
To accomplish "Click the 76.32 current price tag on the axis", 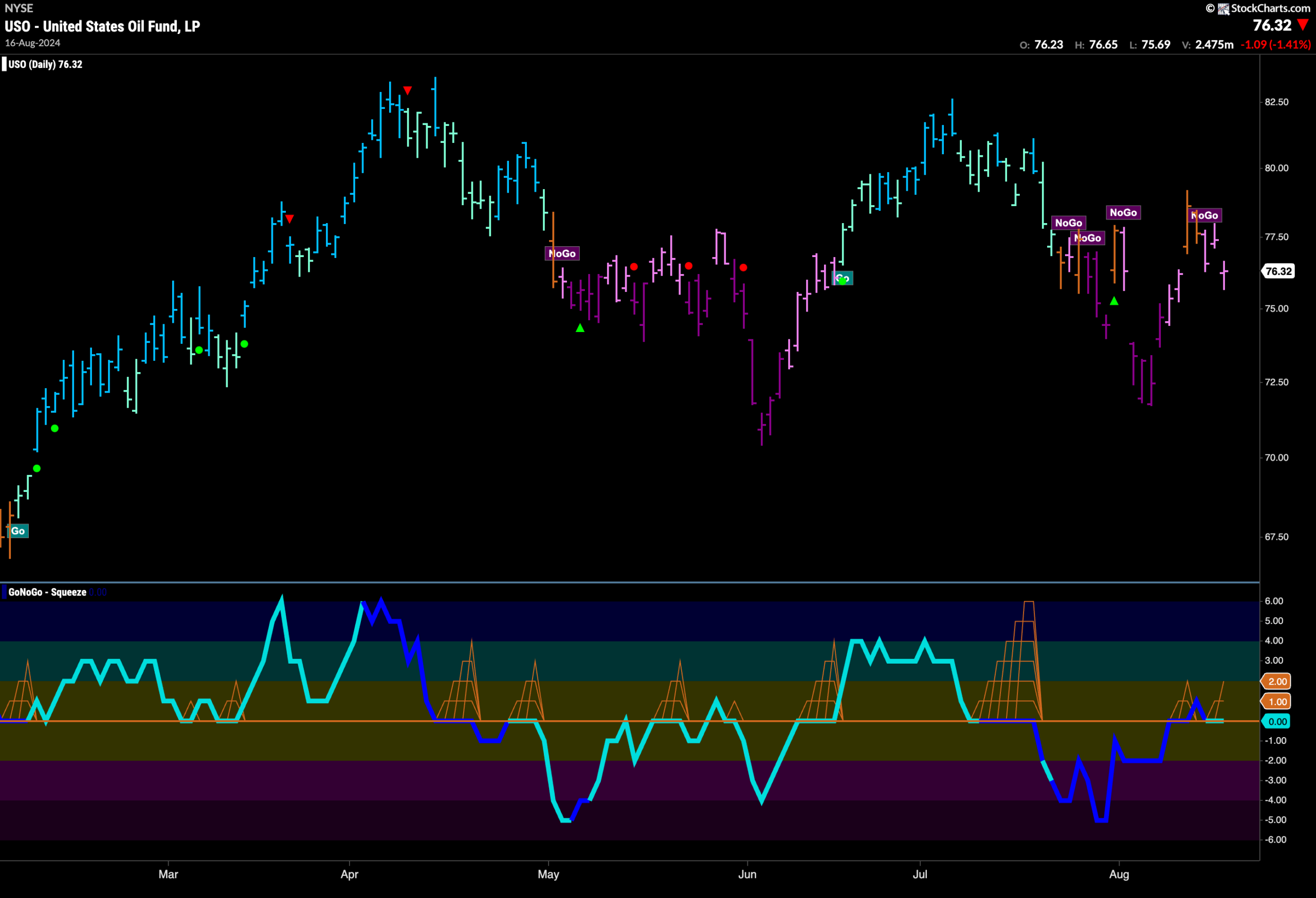I will tap(1278, 271).
